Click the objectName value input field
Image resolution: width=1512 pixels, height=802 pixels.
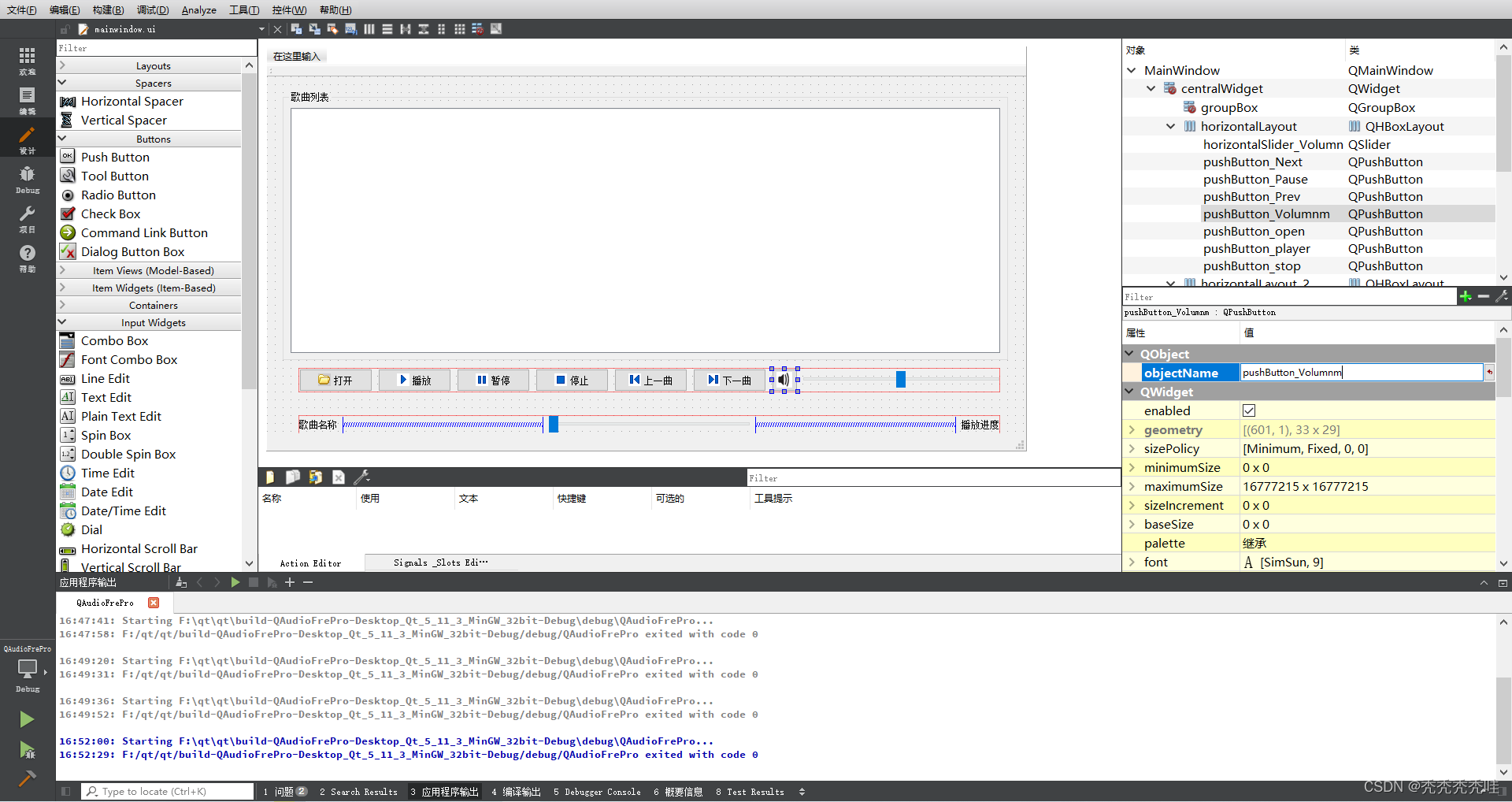point(1362,373)
